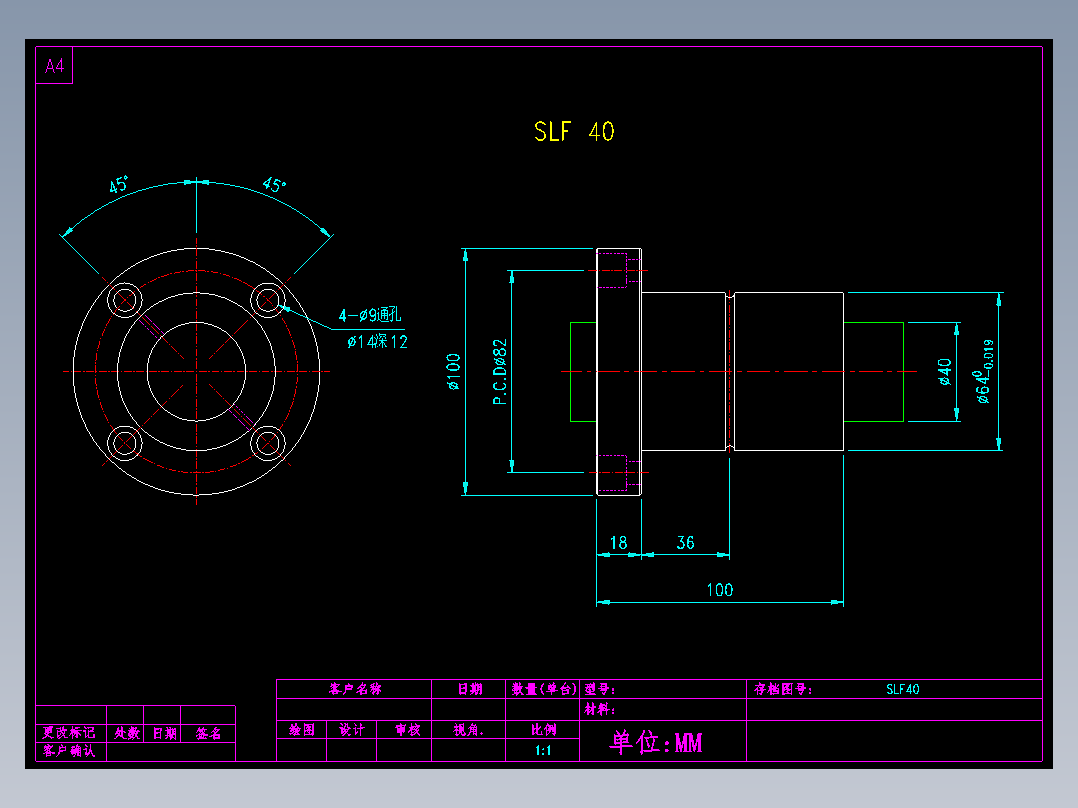This screenshot has width=1078, height=808.
Task: Select the 单位:MM units text
Action: 657,743
